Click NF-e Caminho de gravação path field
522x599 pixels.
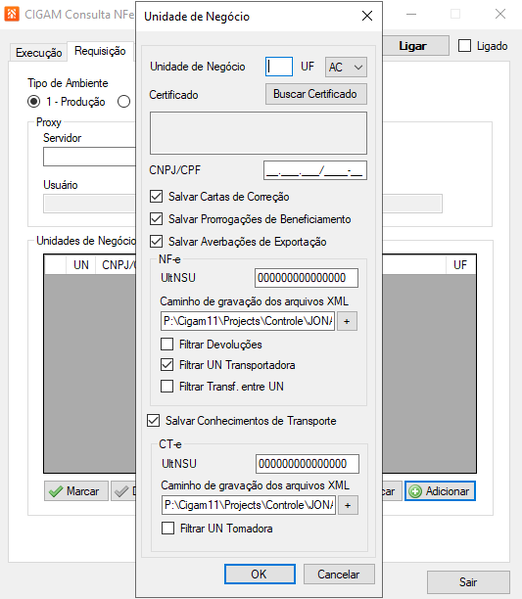coord(248,321)
